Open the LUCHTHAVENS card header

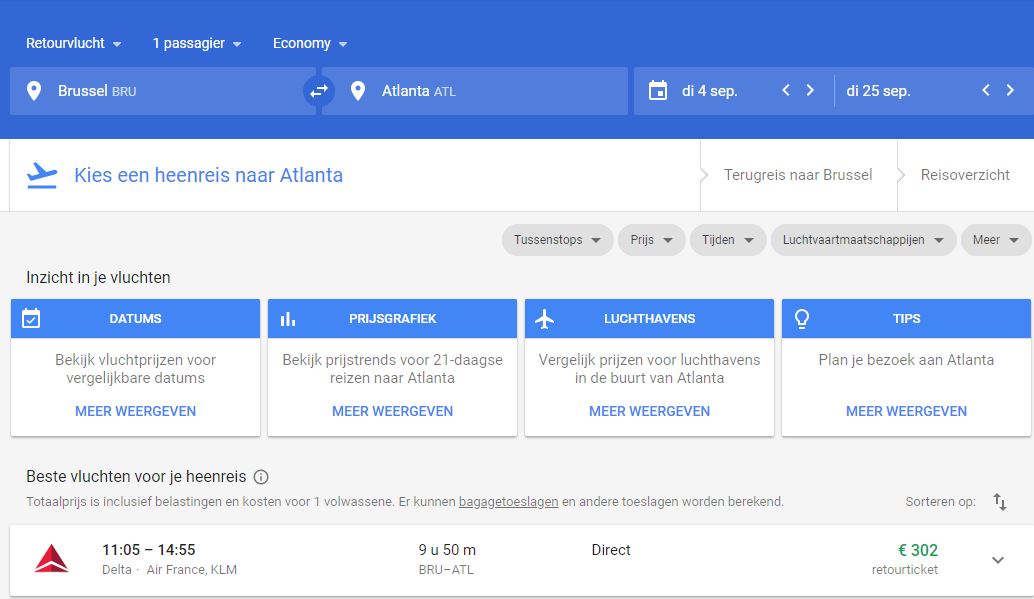point(650,319)
